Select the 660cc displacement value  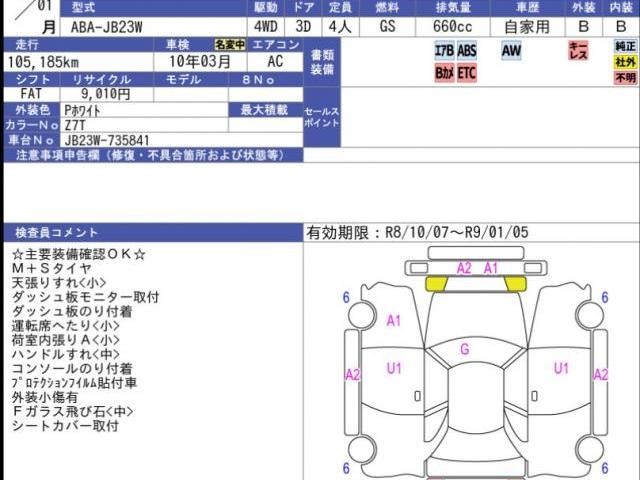453,27
